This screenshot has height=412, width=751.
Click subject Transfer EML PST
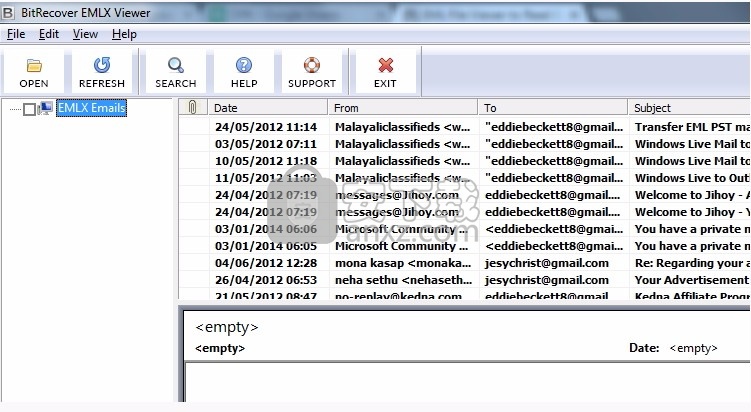(x=692, y=127)
